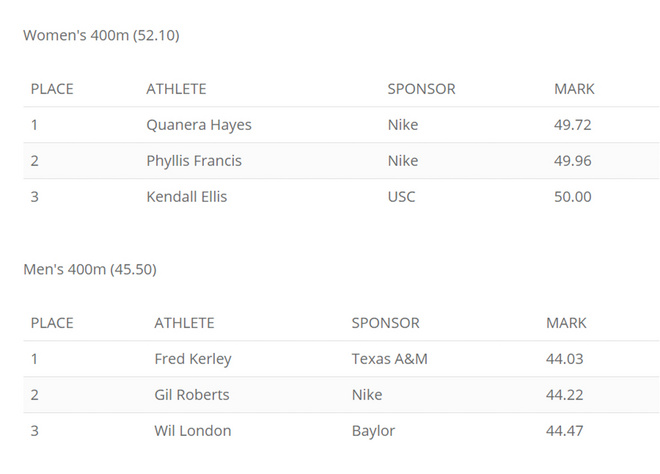Image resolution: width=660 pixels, height=474 pixels.
Task: Click the PLACE header in men's table
Action: [x=52, y=323]
